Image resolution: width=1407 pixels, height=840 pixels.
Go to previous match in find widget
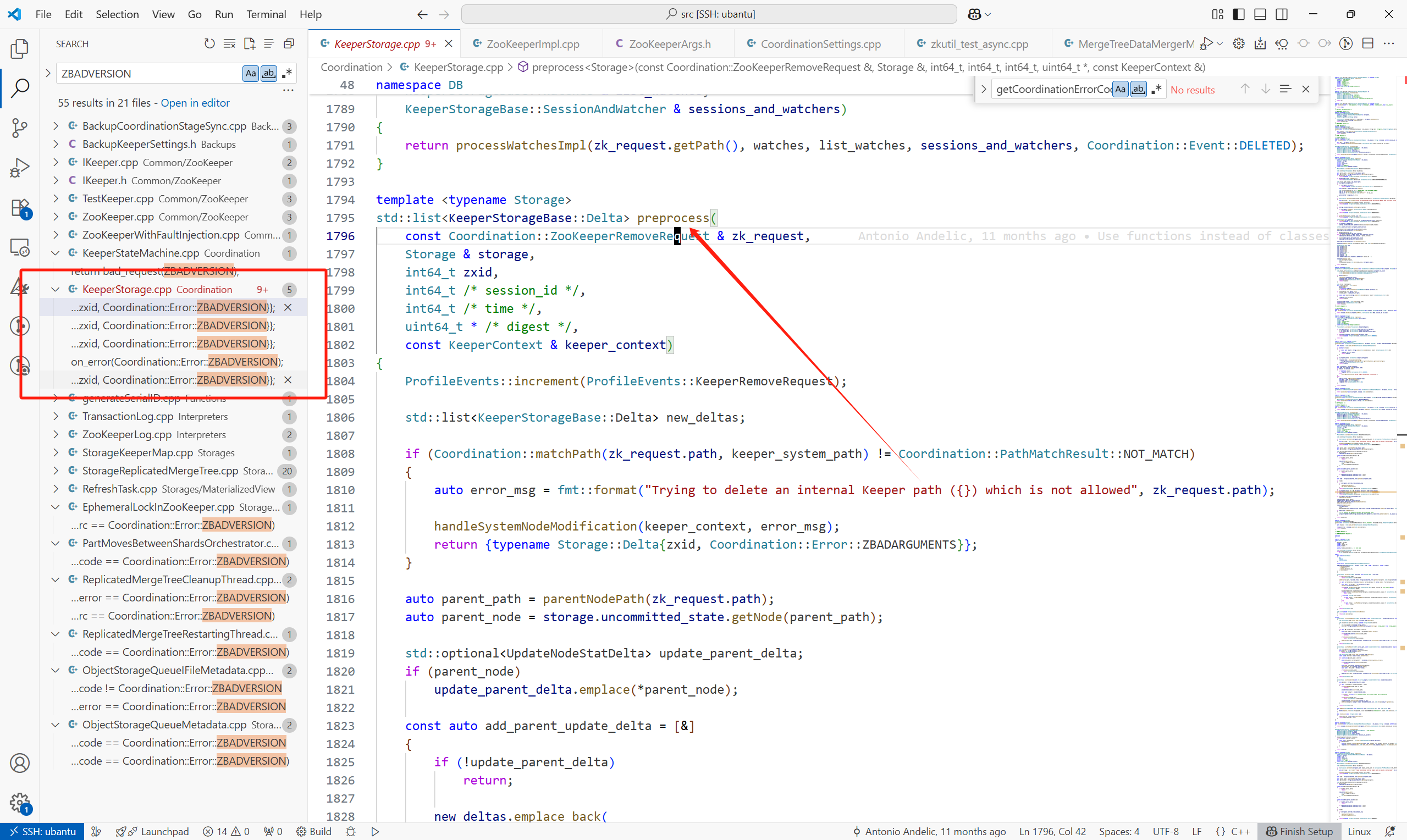coord(1245,89)
